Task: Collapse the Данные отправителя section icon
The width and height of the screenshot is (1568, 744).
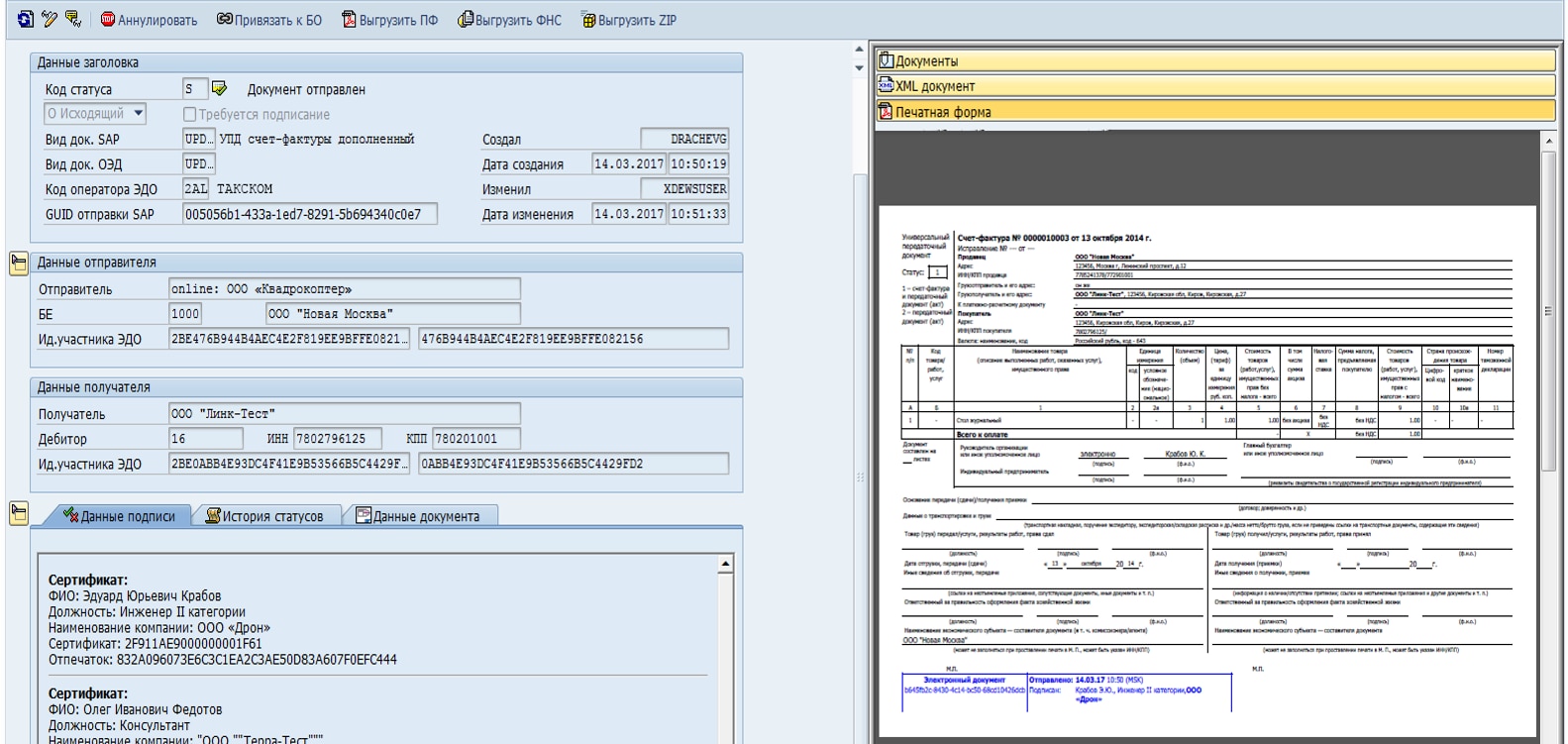Action: 18,263
